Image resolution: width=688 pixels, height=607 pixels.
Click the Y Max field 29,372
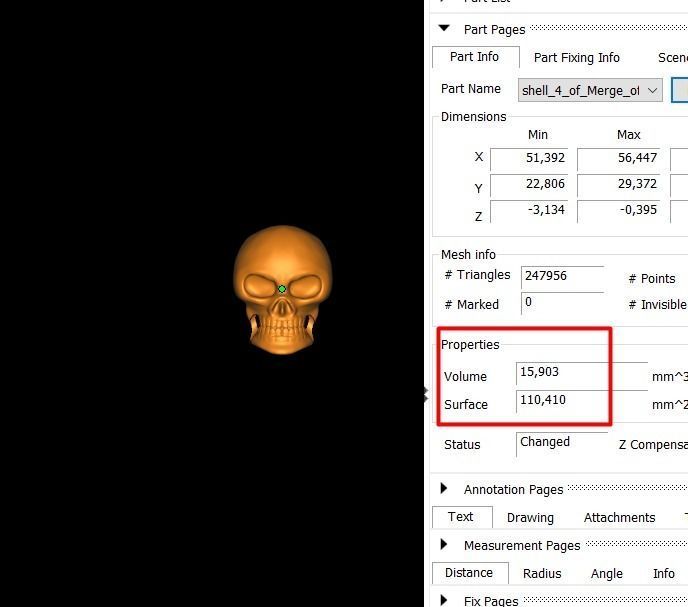click(619, 184)
